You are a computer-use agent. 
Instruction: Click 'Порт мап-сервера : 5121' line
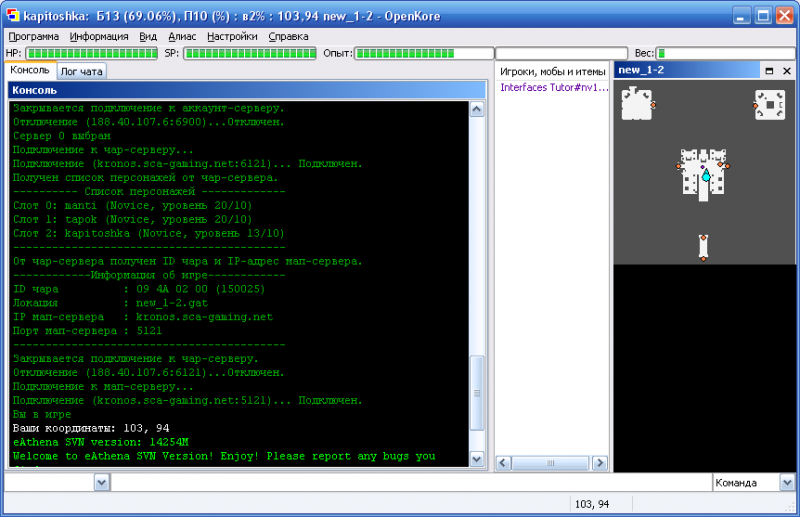[87, 331]
